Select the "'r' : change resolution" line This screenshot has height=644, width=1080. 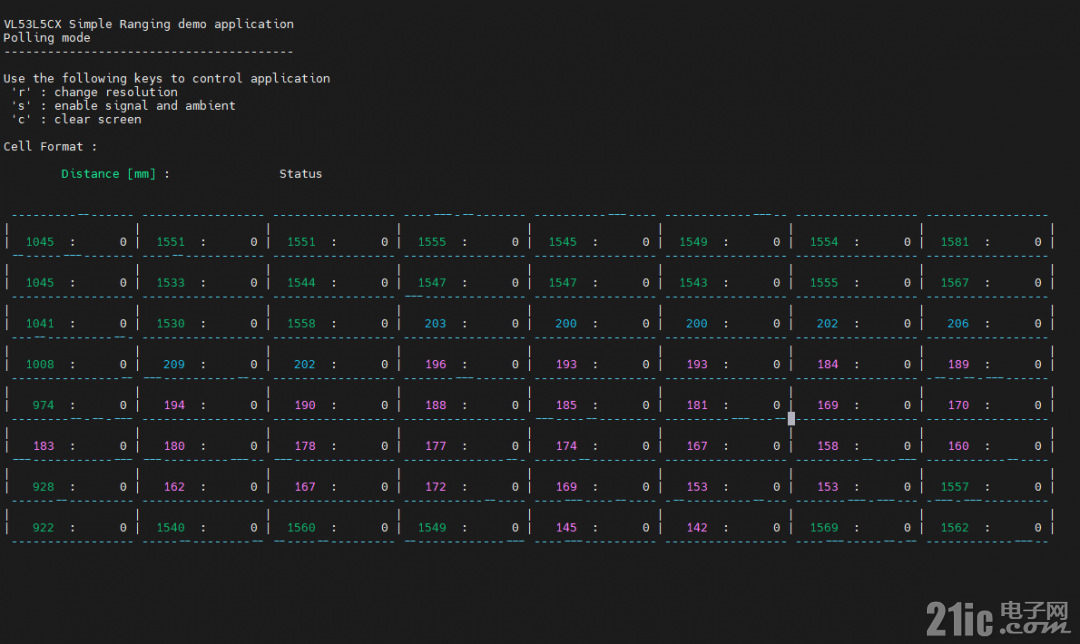pyautogui.click(x=94, y=92)
